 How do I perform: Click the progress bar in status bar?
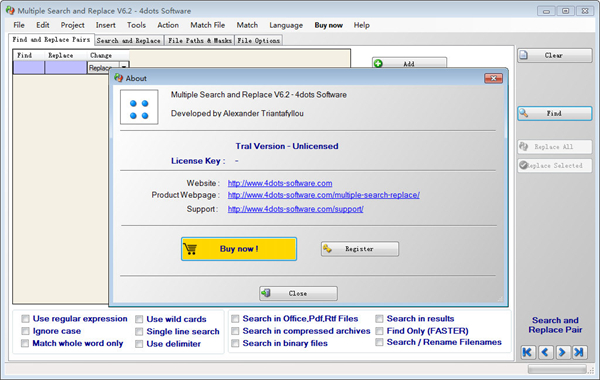click(x=557, y=369)
